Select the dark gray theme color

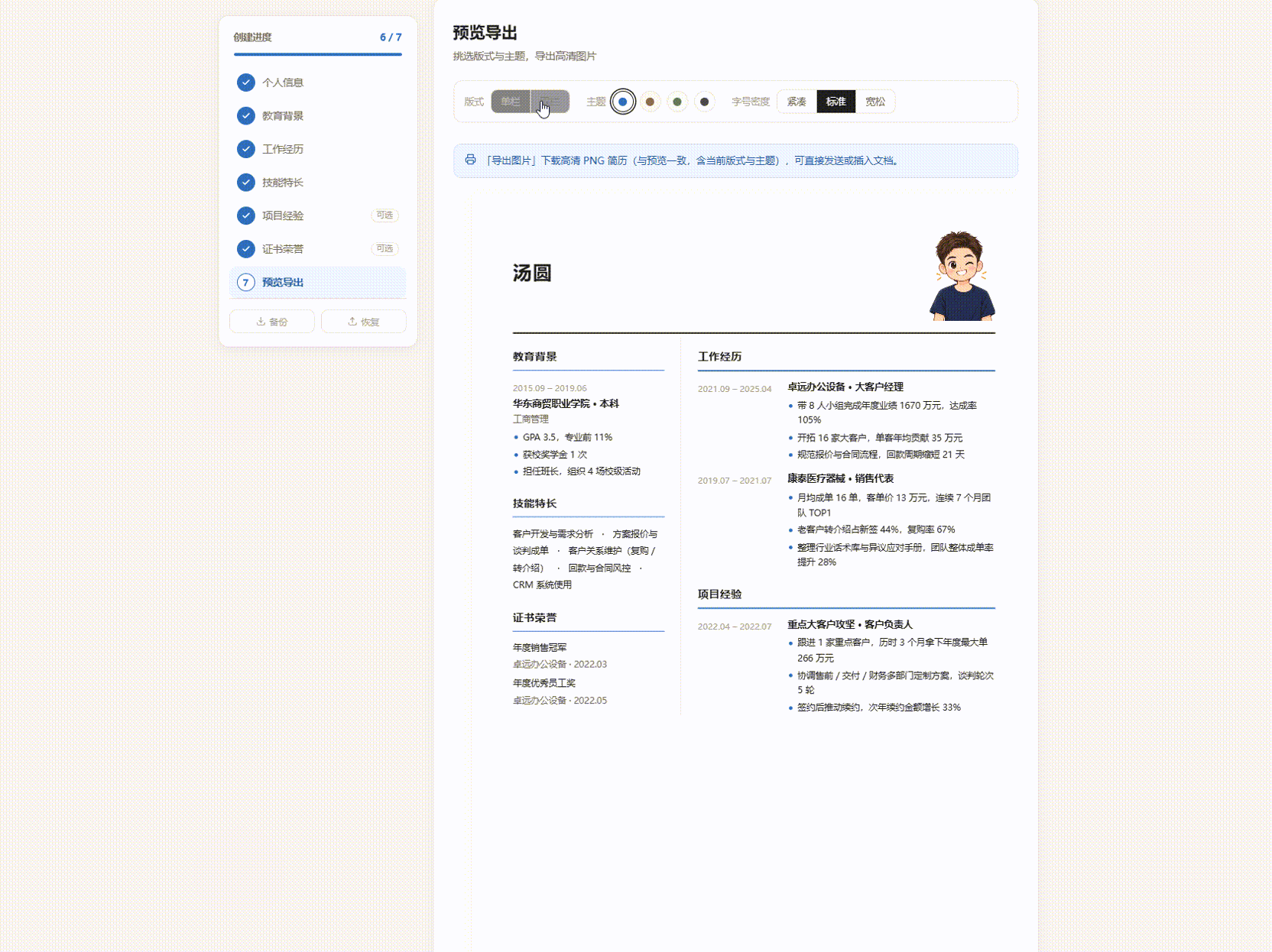705,102
